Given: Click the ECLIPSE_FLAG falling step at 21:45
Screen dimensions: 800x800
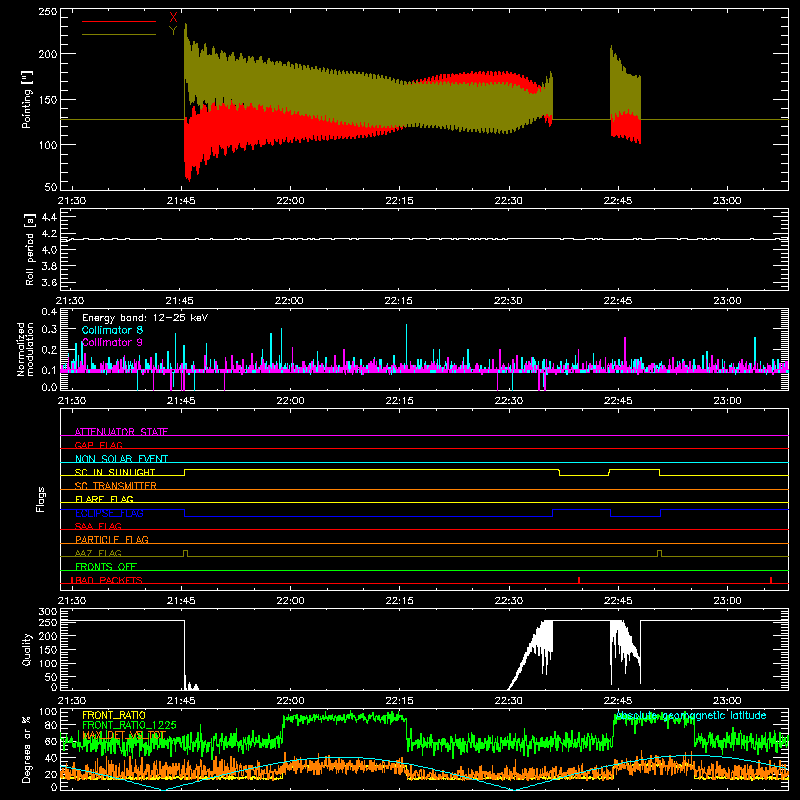Looking at the screenshot, I should pyautogui.click(x=185, y=513).
